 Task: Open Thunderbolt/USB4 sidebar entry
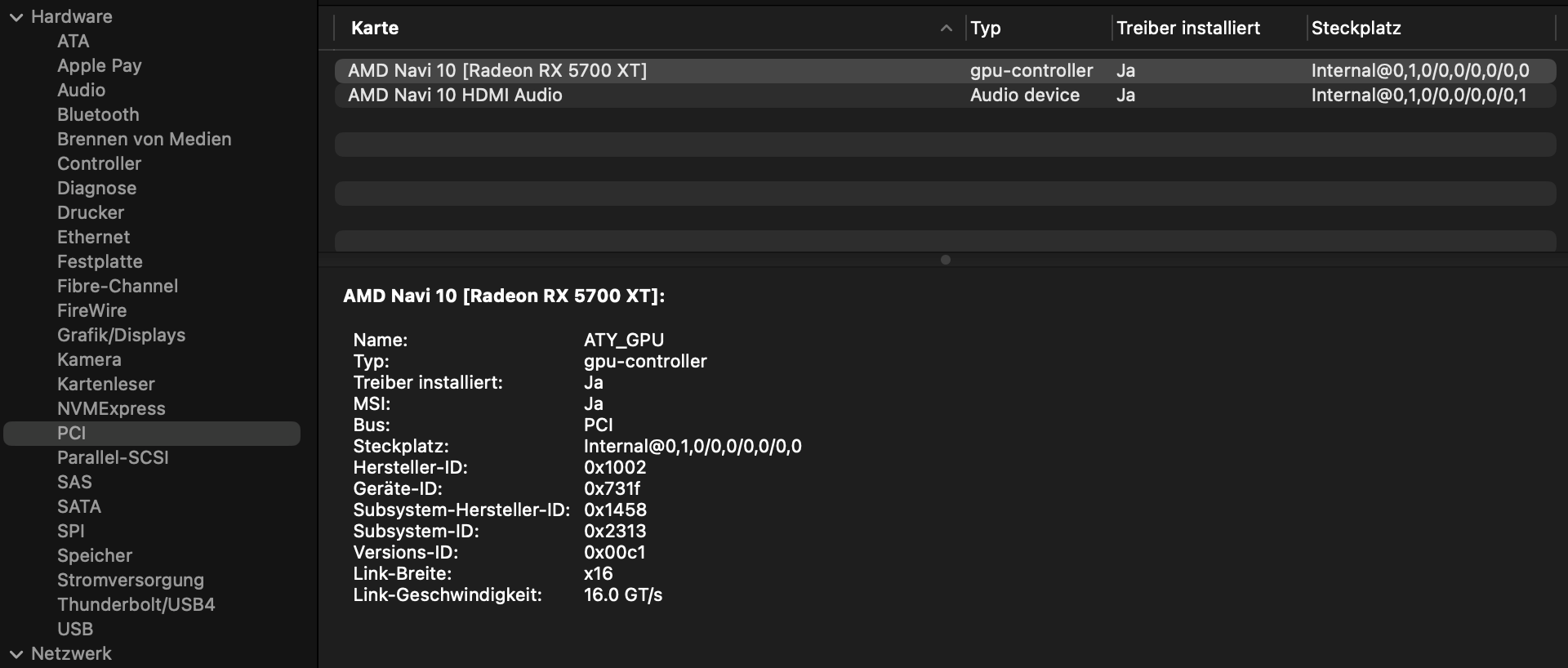click(136, 605)
